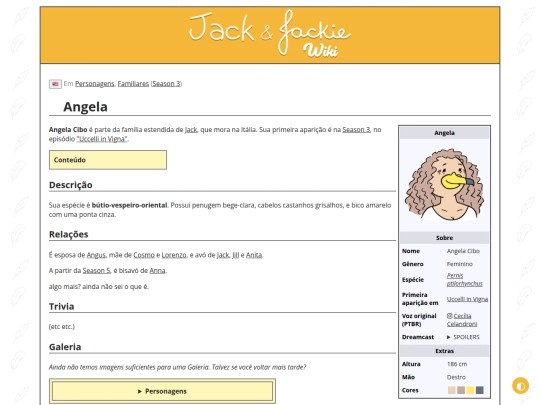540x405 pixels.
Task: Click the Galeria section heading
Action: coord(65,347)
